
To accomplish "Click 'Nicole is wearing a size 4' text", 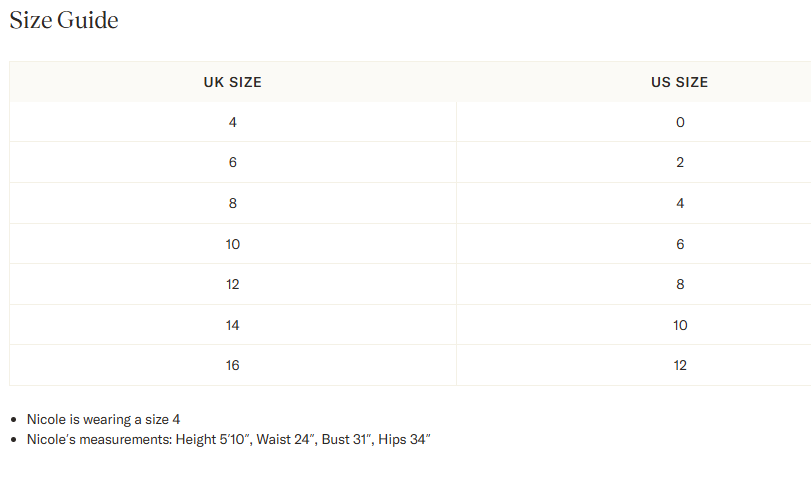I will pyautogui.click(x=103, y=419).
